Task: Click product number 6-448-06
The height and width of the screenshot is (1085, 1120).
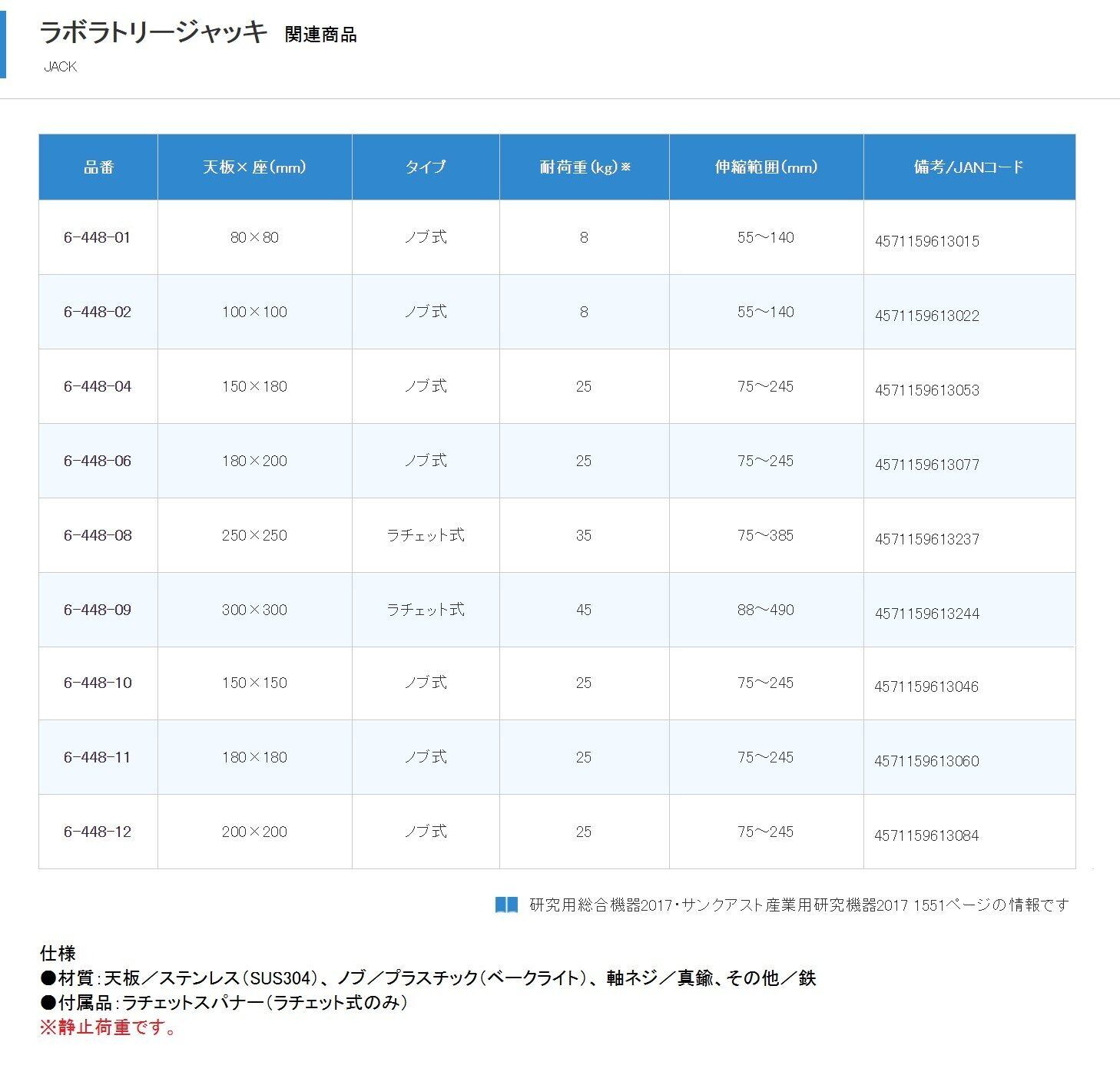Action: (x=98, y=461)
